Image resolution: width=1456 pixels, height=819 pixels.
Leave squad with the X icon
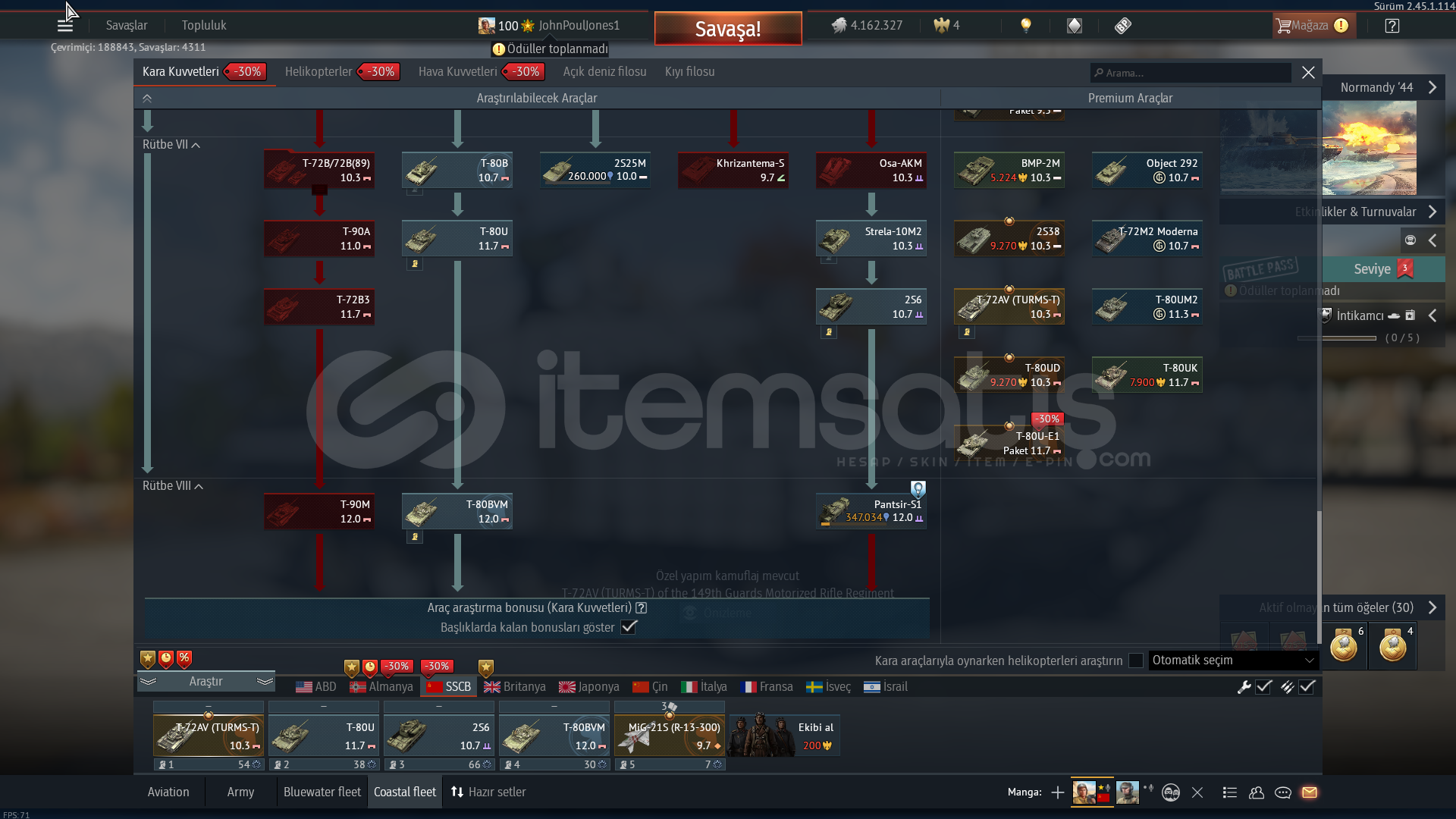(x=1197, y=792)
